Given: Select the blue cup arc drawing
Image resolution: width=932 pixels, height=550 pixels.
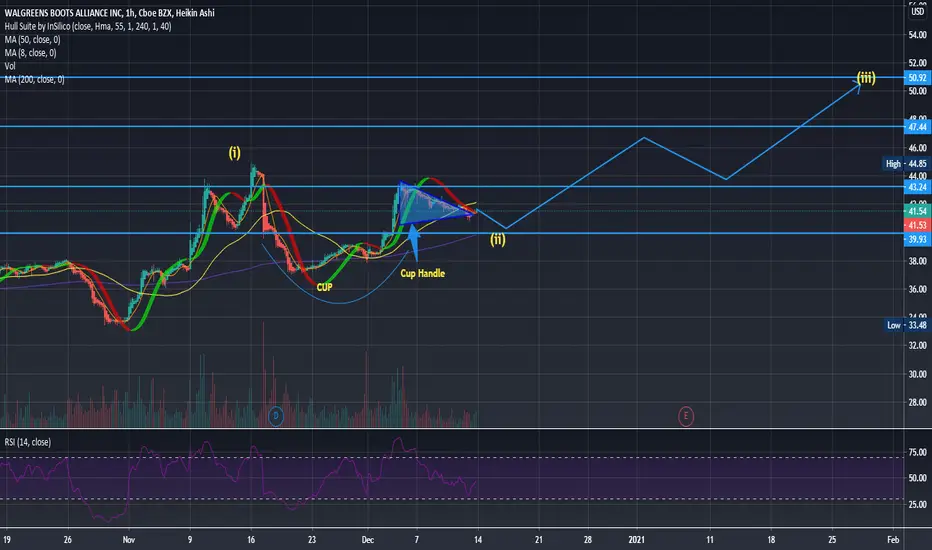Looking at the screenshot, I should click(x=339, y=303).
